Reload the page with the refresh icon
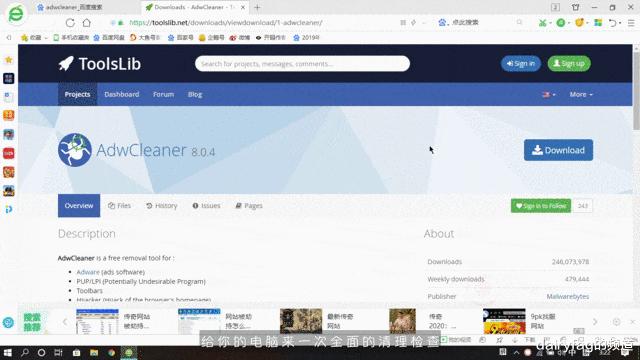The image size is (640, 360). tap(70, 23)
